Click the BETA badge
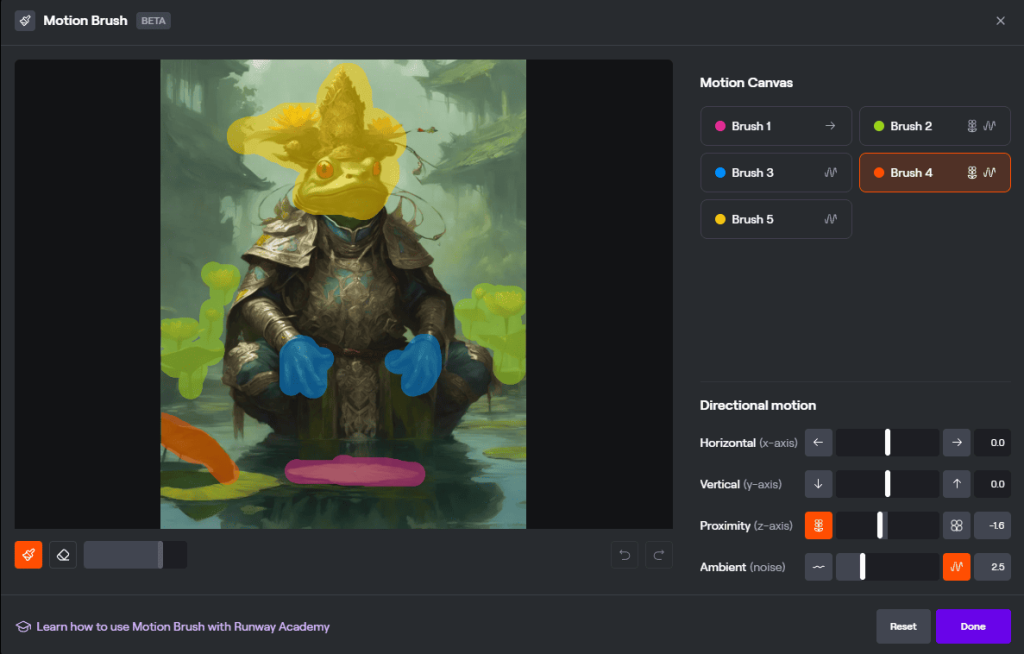 [153, 21]
